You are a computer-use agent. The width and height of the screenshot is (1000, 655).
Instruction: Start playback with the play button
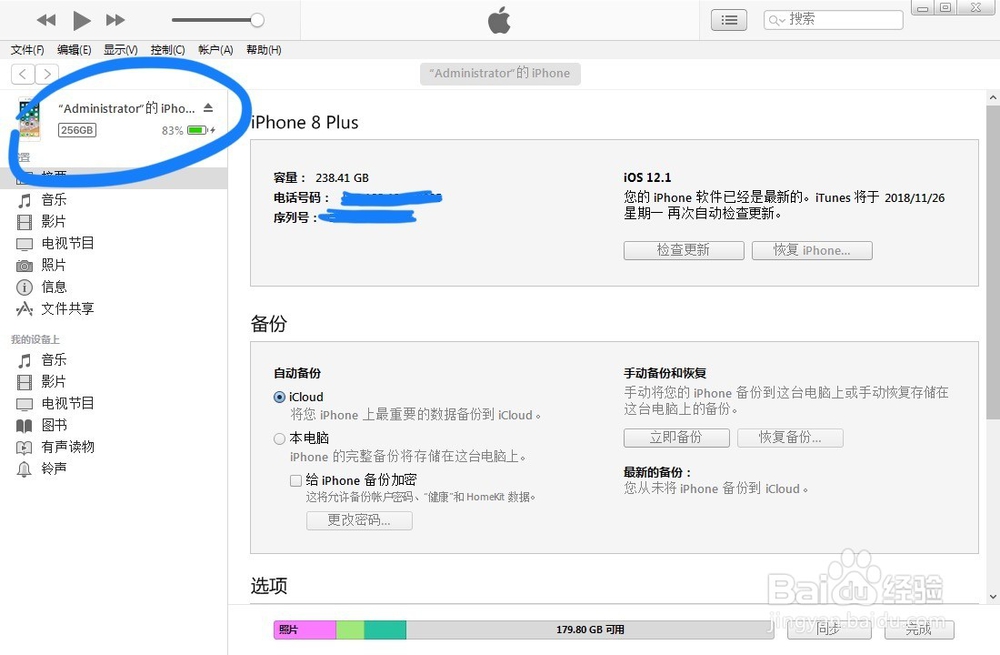(x=81, y=20)
